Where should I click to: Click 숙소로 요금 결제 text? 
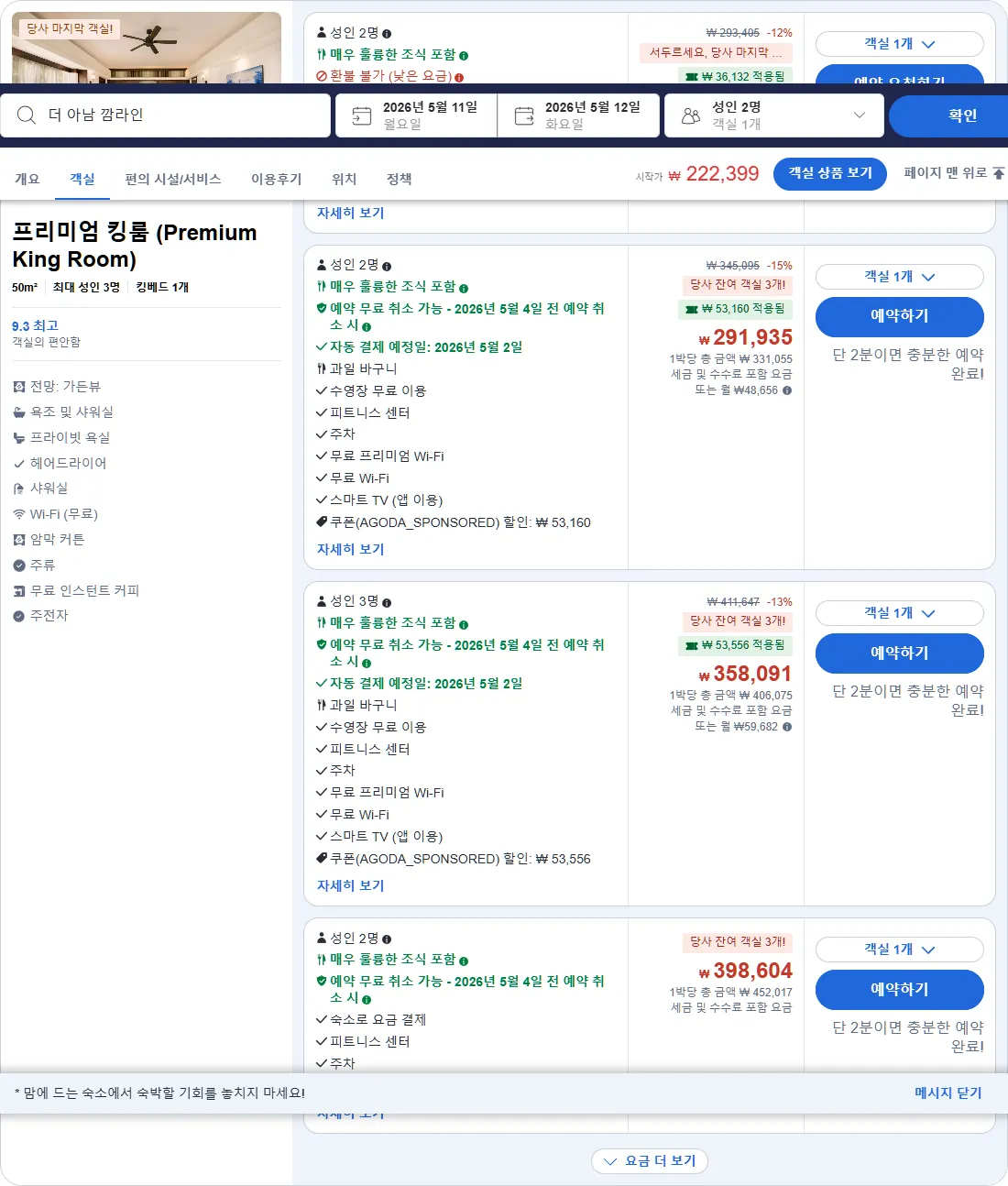[378, 1019]
